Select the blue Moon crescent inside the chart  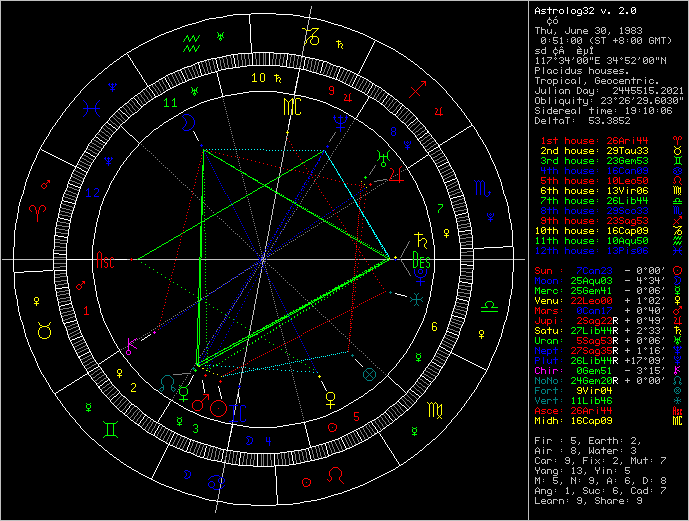click(187, 122)
